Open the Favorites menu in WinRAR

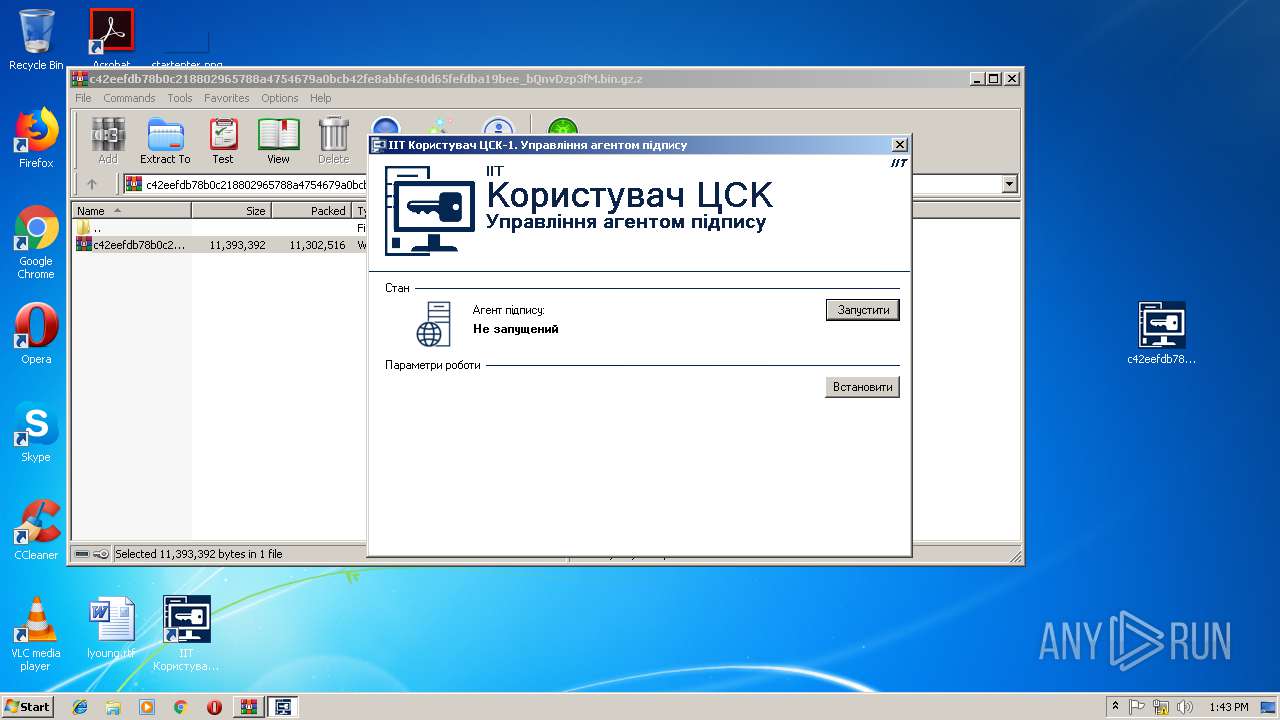[227, 98]
